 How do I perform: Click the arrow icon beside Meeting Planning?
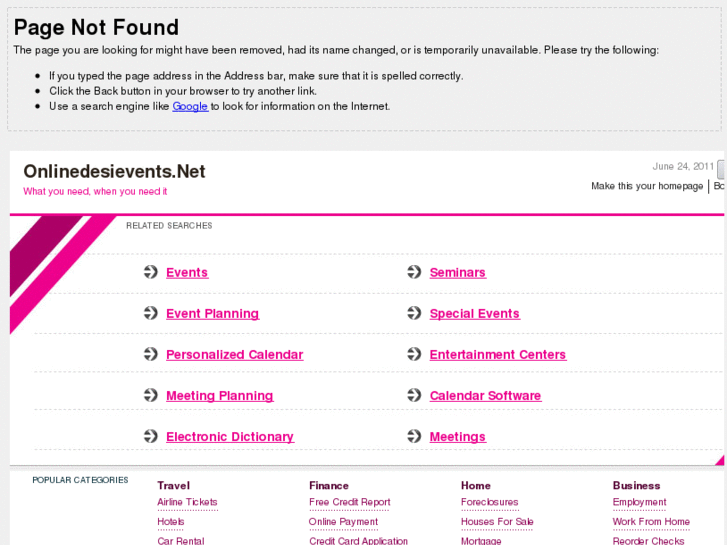point(150,395)
